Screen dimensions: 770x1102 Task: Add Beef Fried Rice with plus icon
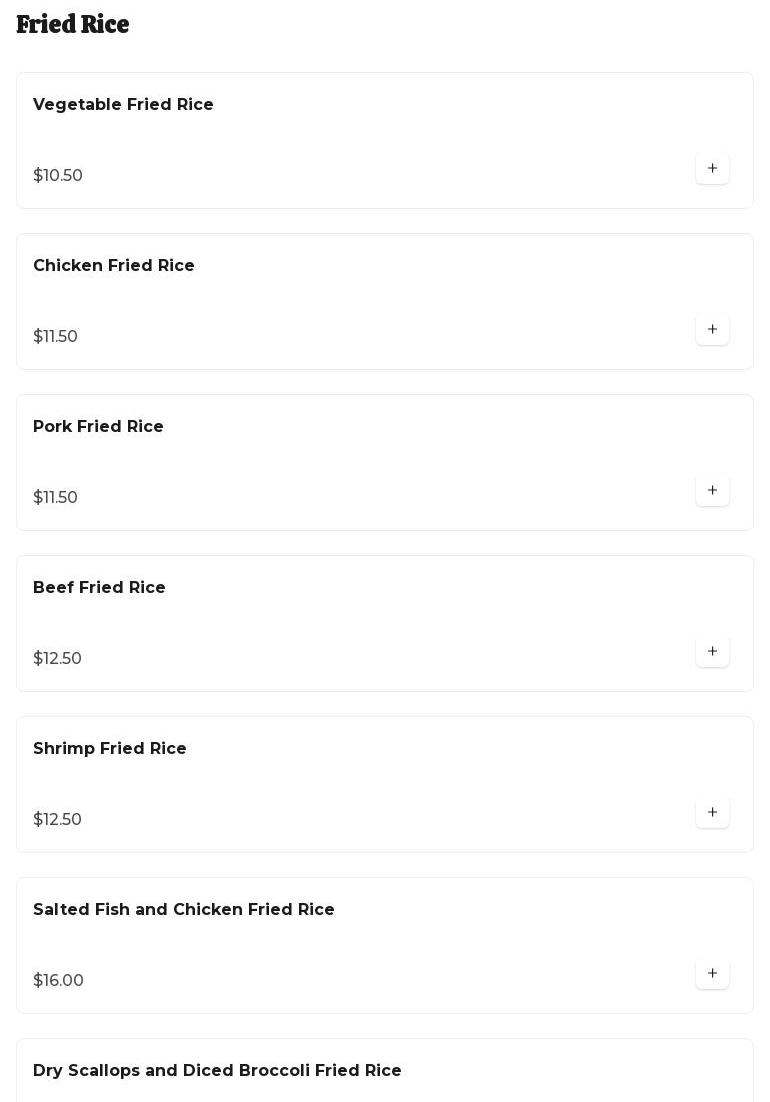pyautogui.click(x=712, y=652)
